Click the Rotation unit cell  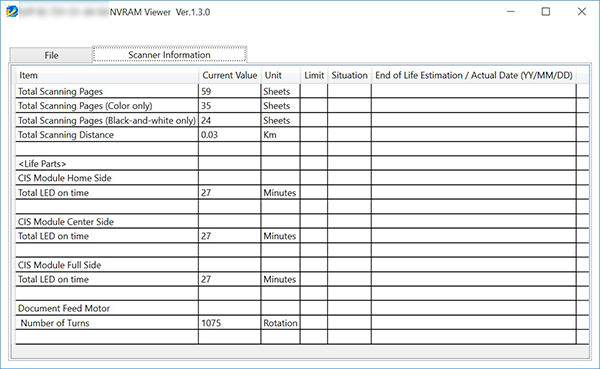click(280, 323)
